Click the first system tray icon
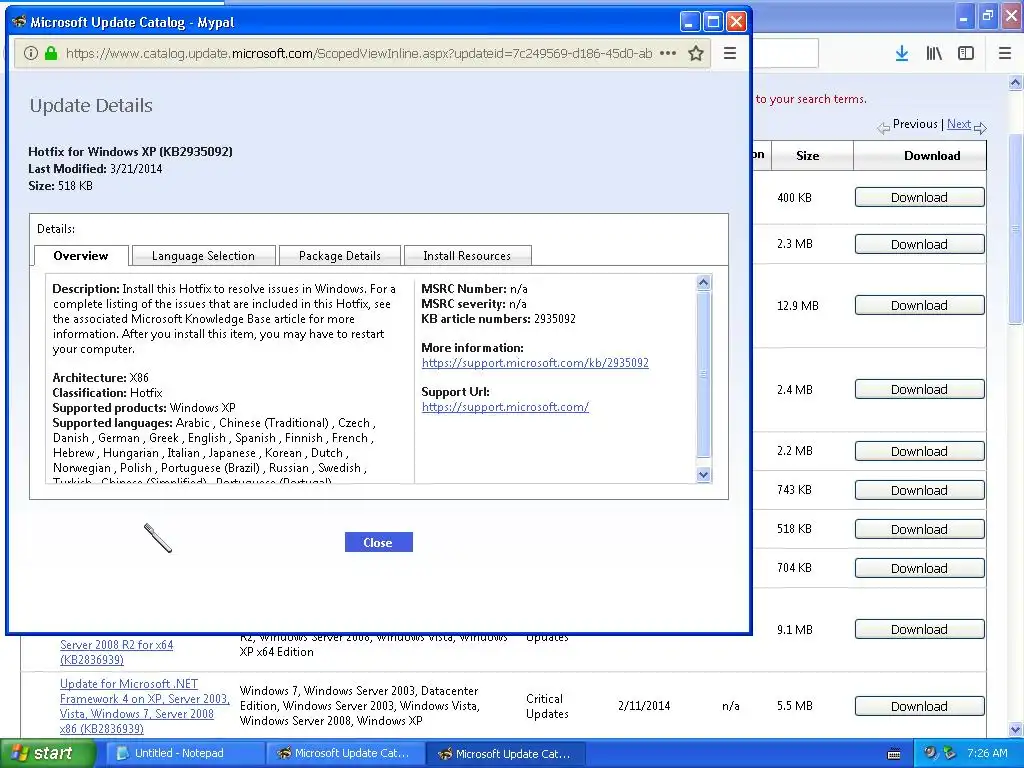The image size is (1024, 768). pos(930,753)
